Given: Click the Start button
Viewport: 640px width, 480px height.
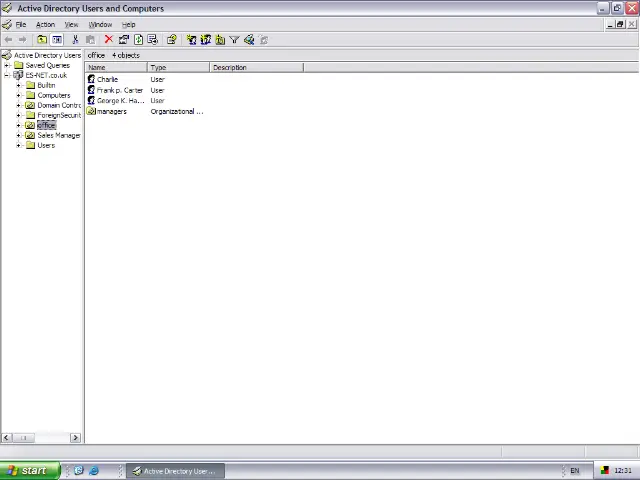Looking at the screenshot, I should [30, 471].
